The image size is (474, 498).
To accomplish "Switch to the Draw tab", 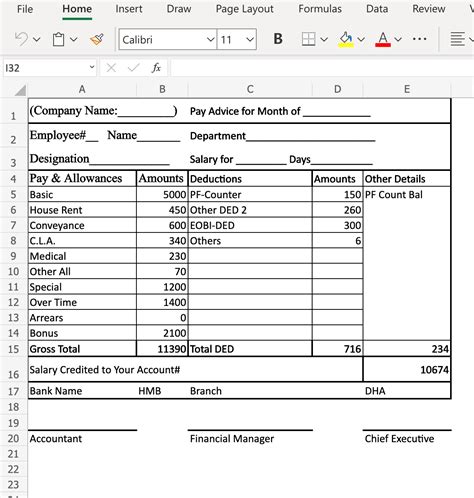I will pos(179,9).
